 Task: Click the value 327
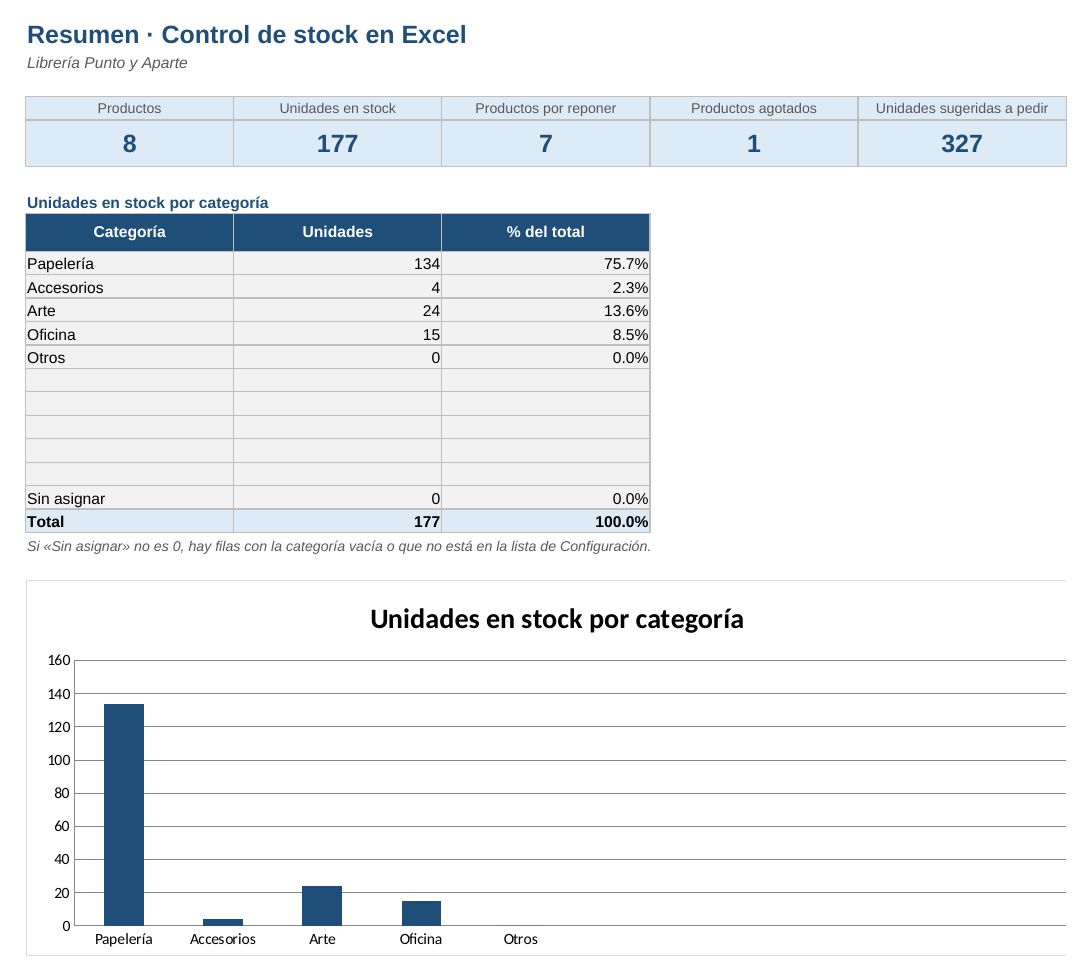962,143
